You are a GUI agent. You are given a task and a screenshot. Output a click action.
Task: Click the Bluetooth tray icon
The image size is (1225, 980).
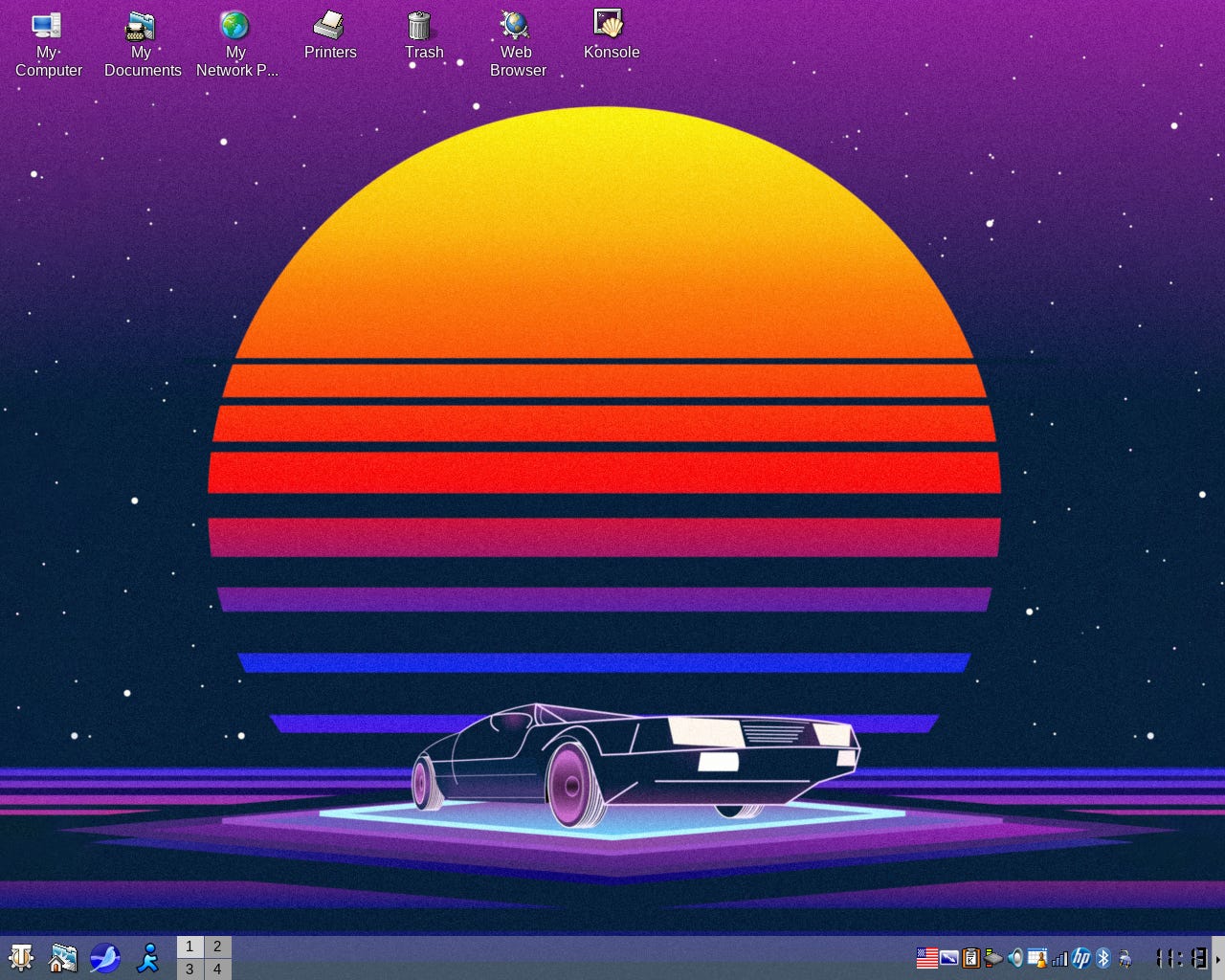[x=1103, y=958]
